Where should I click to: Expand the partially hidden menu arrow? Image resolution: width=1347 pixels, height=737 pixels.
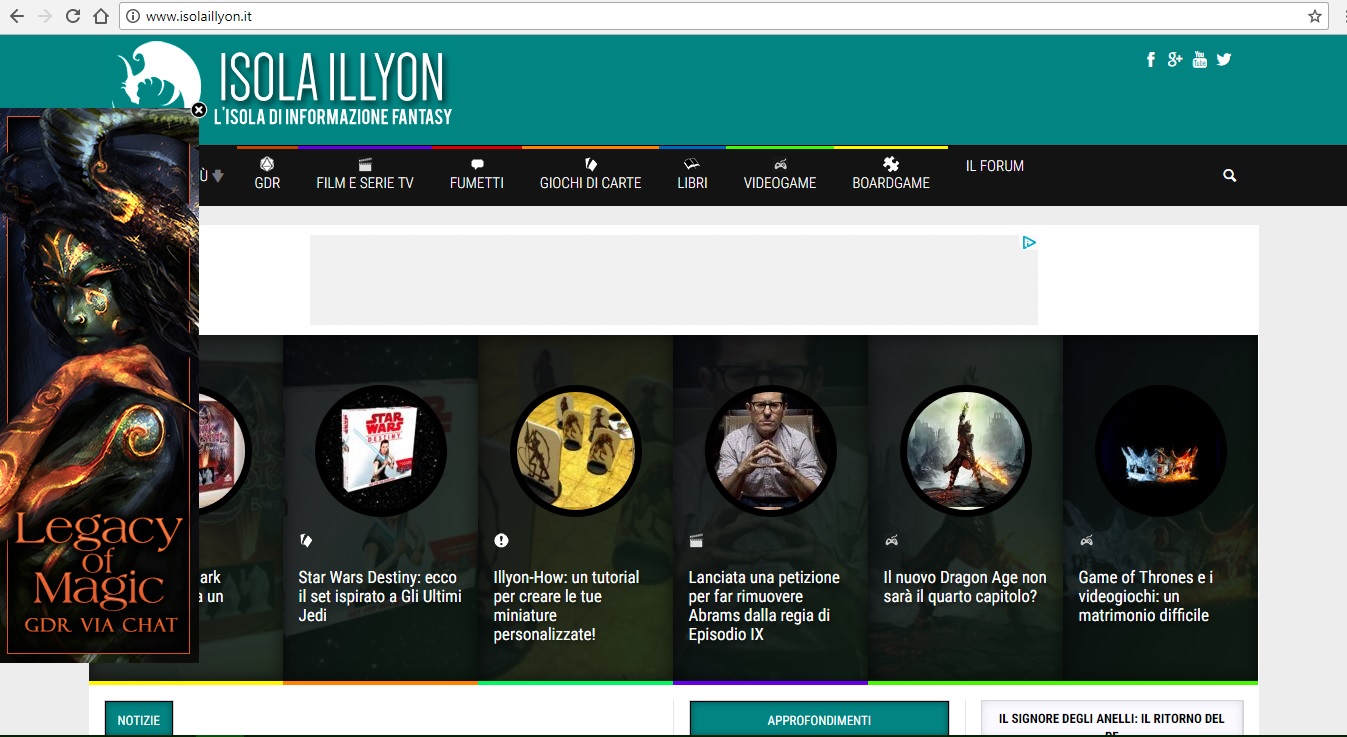(217, 176)
